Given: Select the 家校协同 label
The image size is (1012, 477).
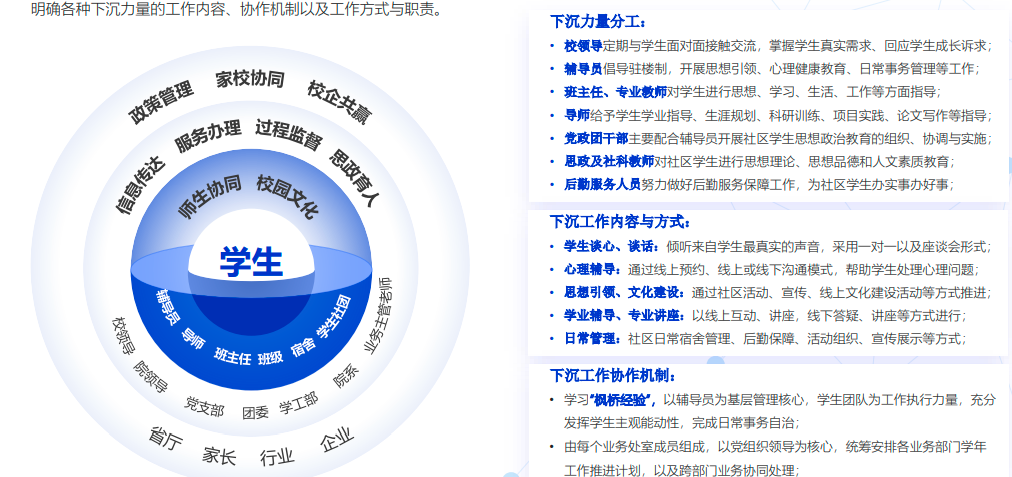Looking at the screenshot, I should [250, 79].
